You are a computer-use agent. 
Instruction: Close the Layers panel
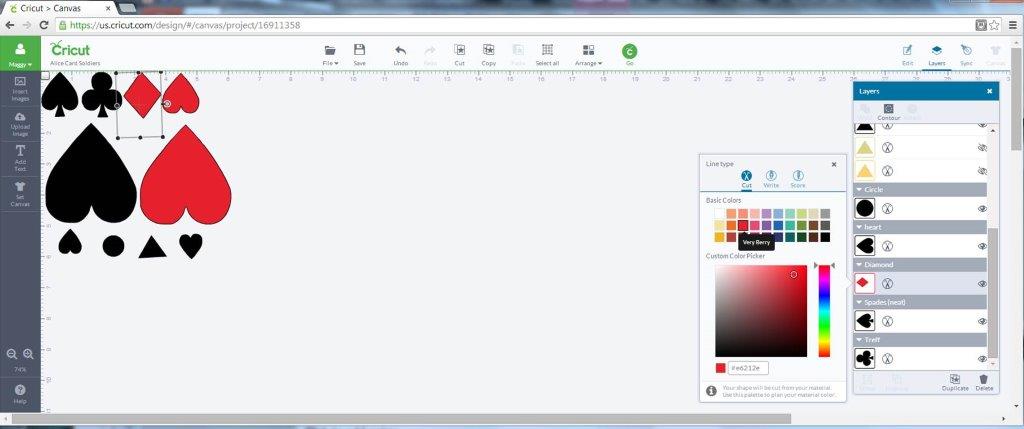pos(989,91)
